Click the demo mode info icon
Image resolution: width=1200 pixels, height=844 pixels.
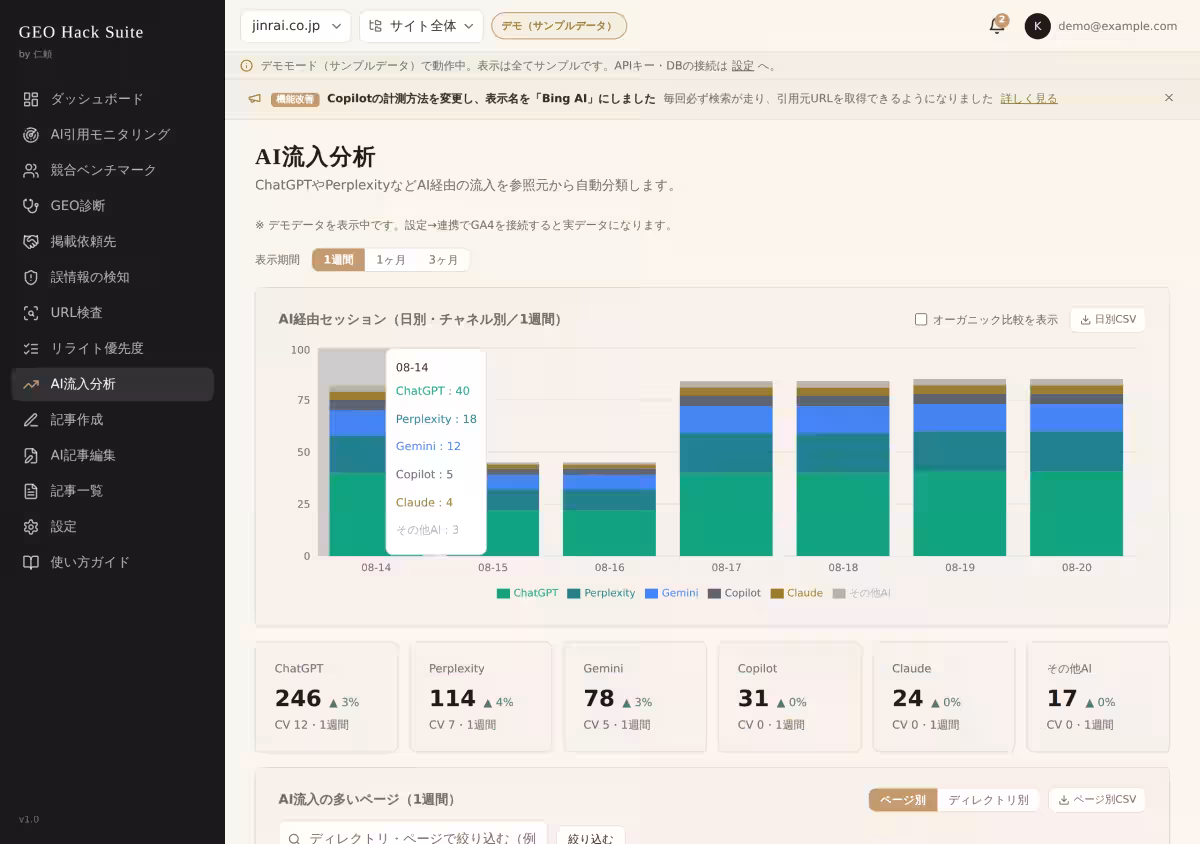click(x=246, y=66)
